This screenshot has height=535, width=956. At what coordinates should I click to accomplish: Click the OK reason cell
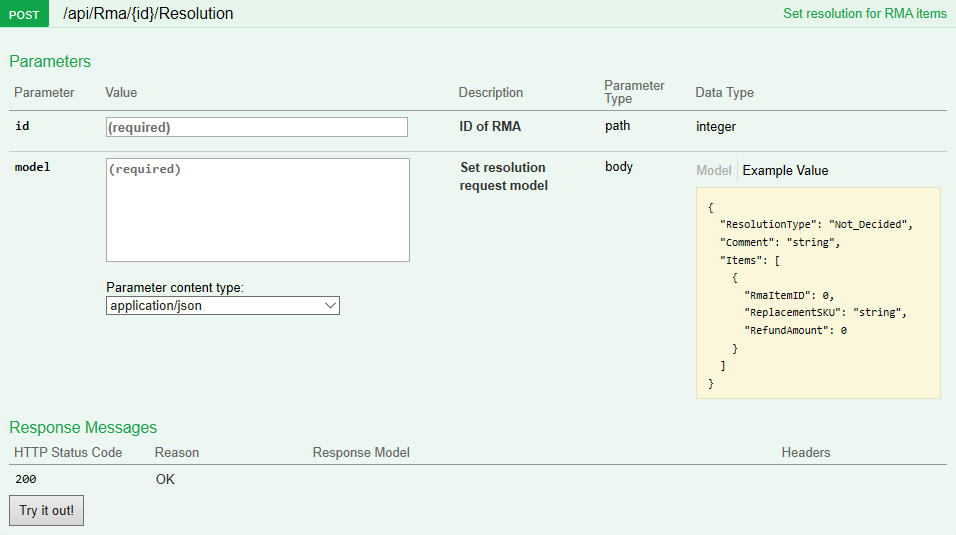[165, 479]
